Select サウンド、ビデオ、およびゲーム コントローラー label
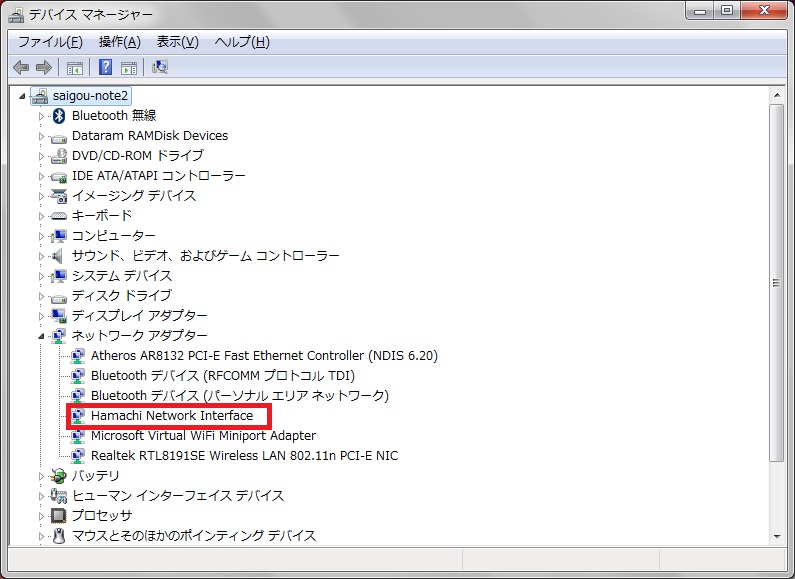This screenshot has height=579, width=795. pyautogui.click(x=205, y=256)
